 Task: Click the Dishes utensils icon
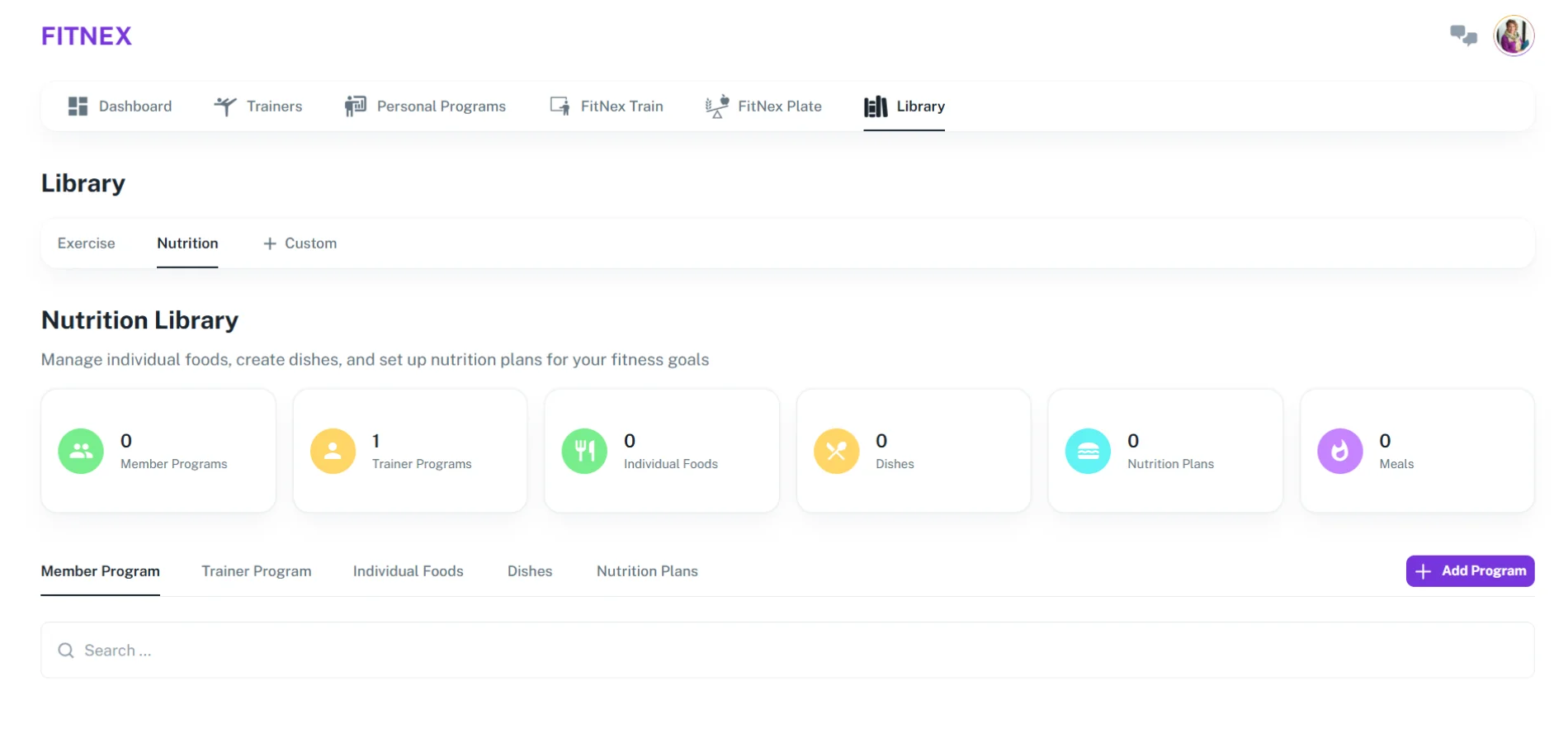pos(836,451)
